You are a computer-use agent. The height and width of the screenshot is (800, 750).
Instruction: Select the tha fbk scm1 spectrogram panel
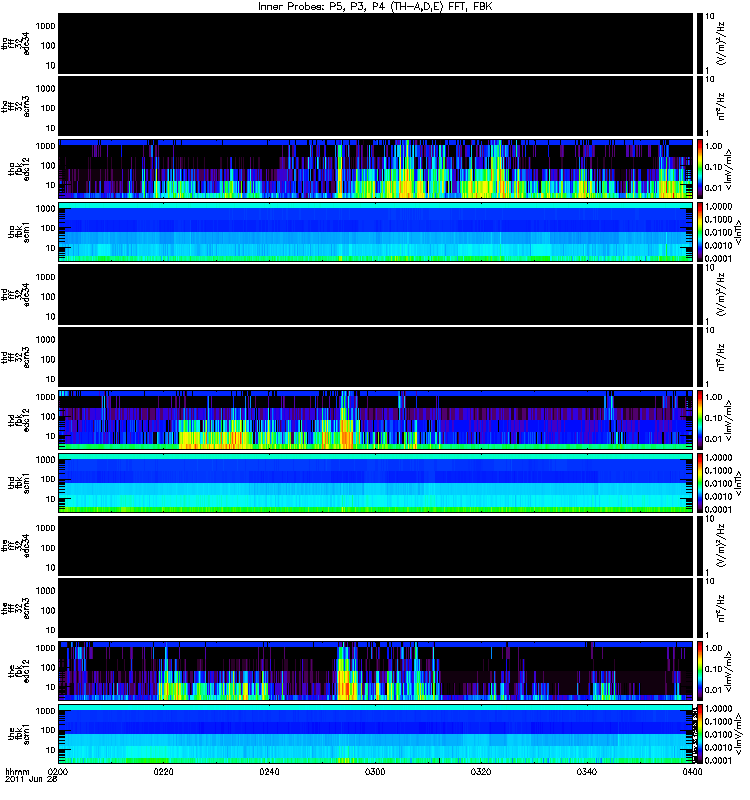pos(376,232)
